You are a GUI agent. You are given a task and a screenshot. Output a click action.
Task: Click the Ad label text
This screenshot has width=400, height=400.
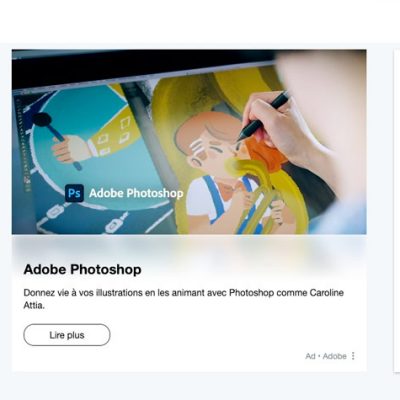pos(310,356)
